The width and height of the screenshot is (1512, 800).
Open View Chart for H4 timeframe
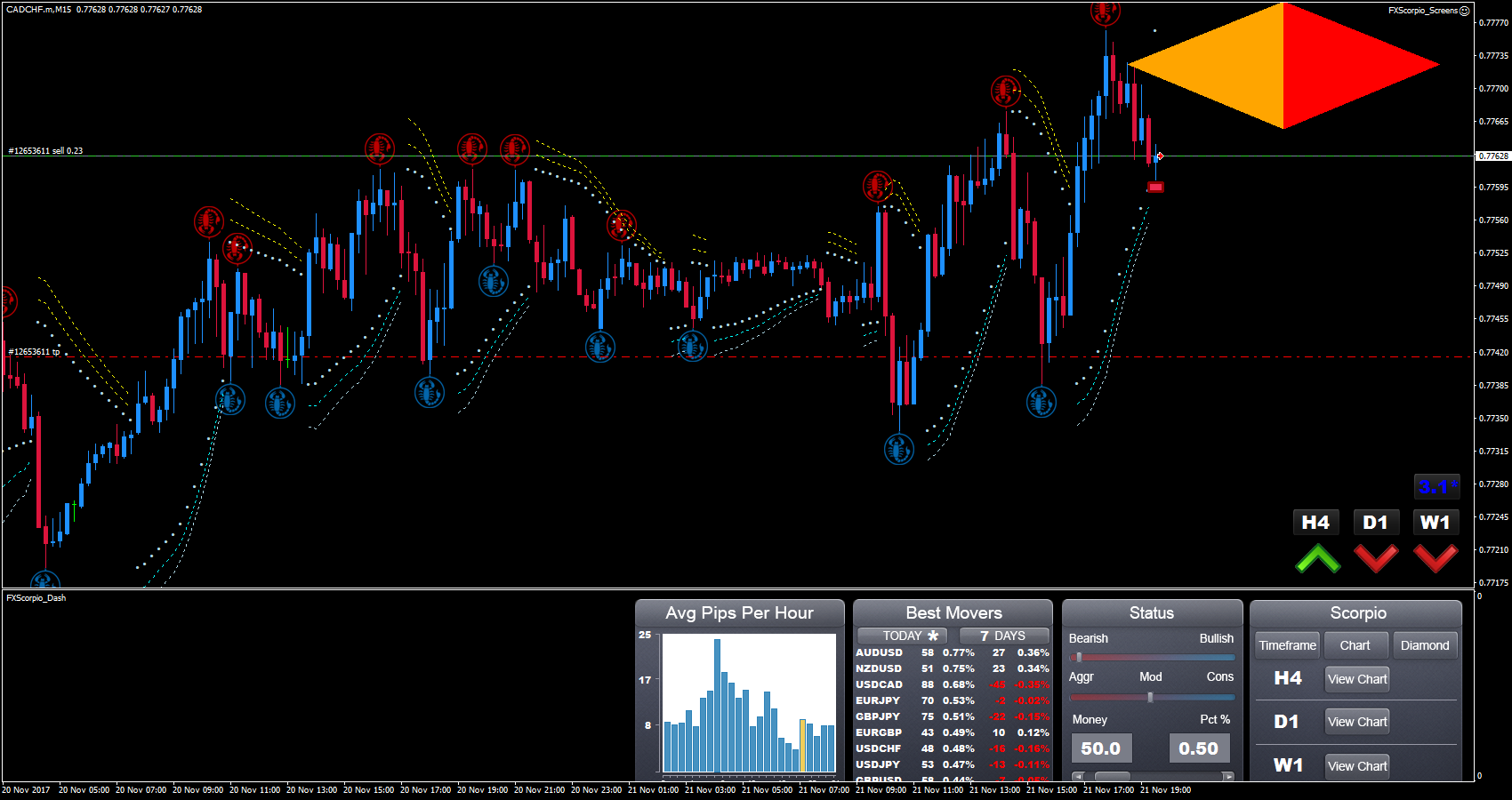click(x=1356, y=679)
